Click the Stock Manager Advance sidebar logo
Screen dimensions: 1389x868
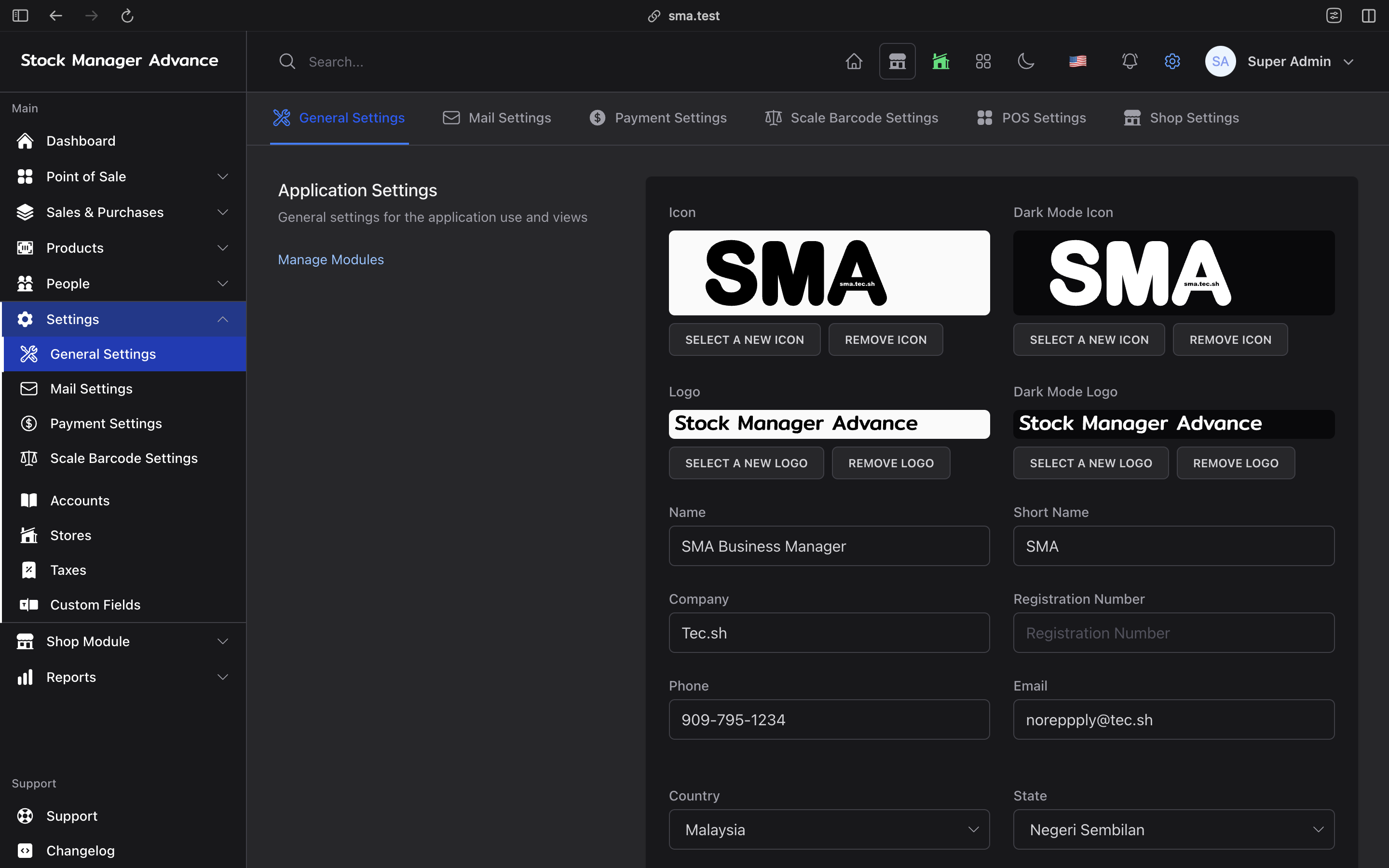coord(120,61)
